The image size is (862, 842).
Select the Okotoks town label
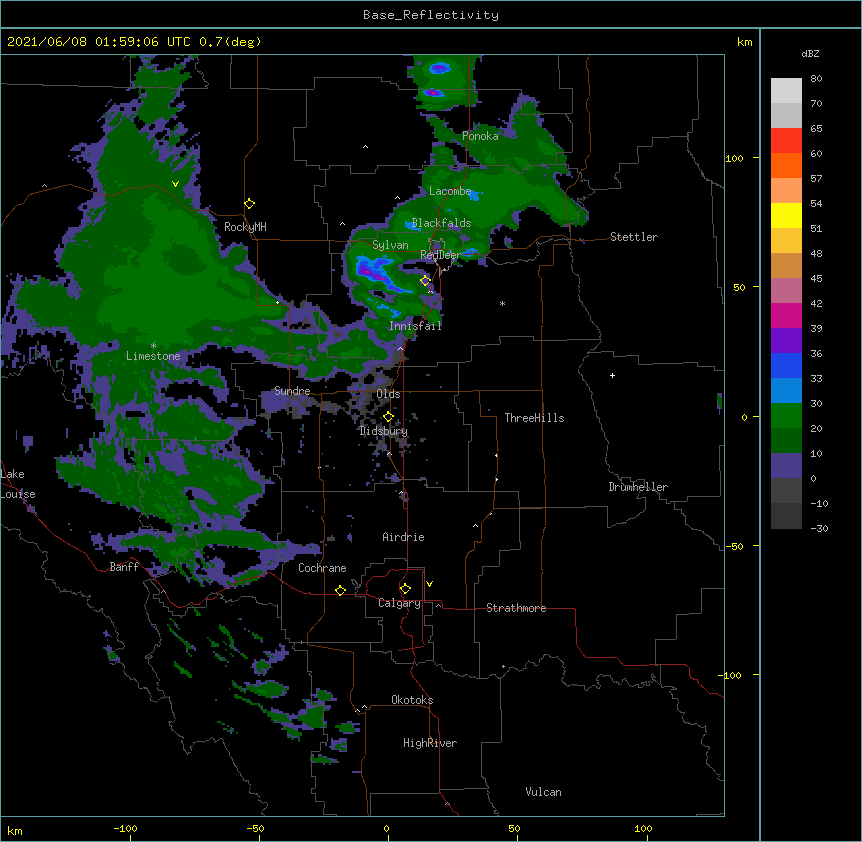pos(412,700)
